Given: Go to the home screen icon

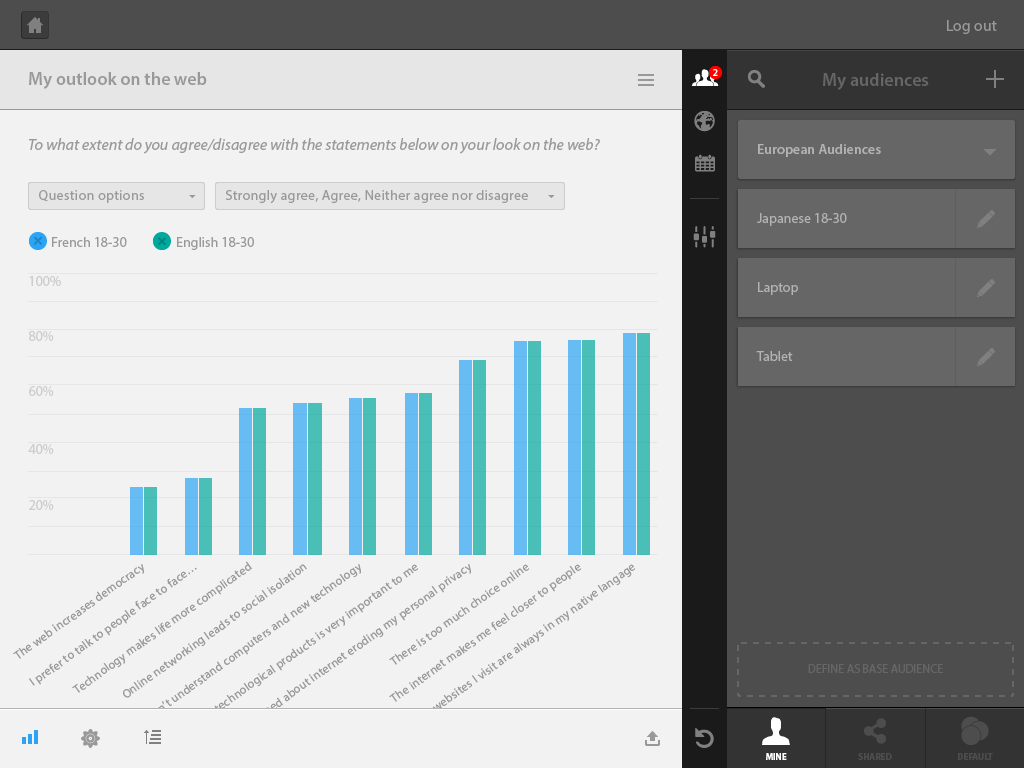Looking at the screenshot, I should pyautogui.click(x=35, y=25).
